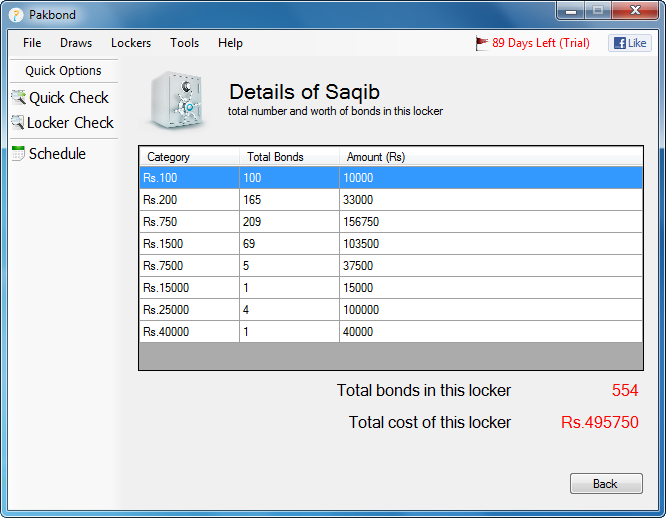
Task: Click 89 Days Left (Trial) link
Action: point(541,43)
